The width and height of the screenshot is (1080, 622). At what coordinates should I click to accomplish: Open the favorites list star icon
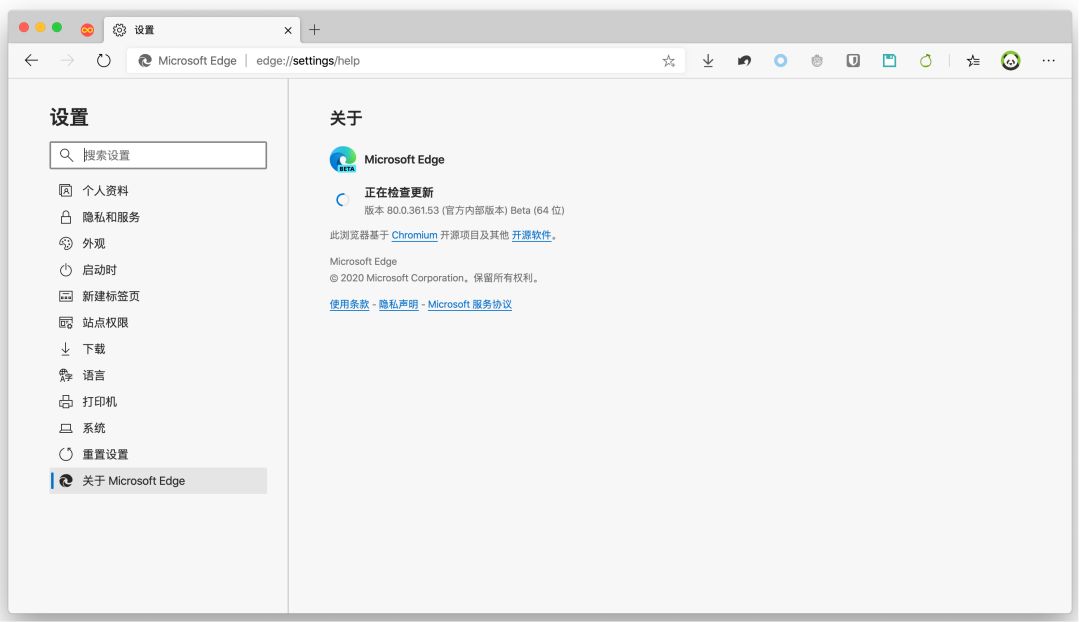coord(973,61)
